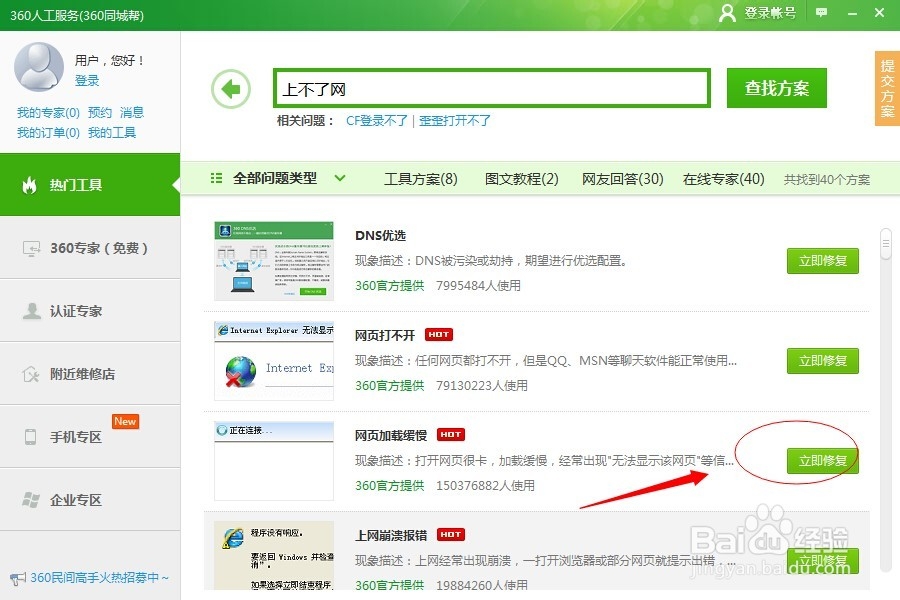The image size is (900, 600).
Task: Open the 消息 link
Action: [131, 113]
